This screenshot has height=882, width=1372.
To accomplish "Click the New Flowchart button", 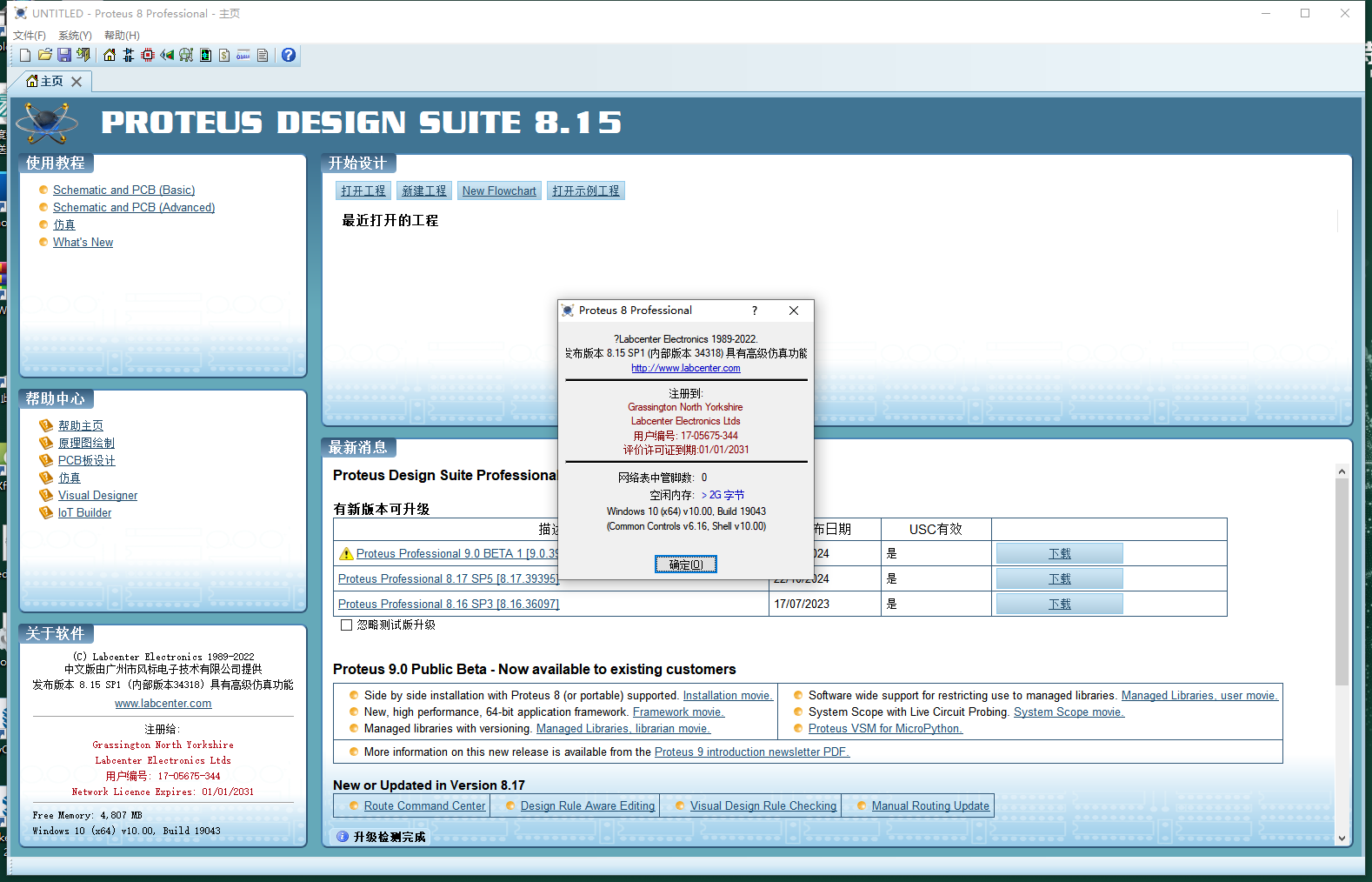I will click(499, 190).
